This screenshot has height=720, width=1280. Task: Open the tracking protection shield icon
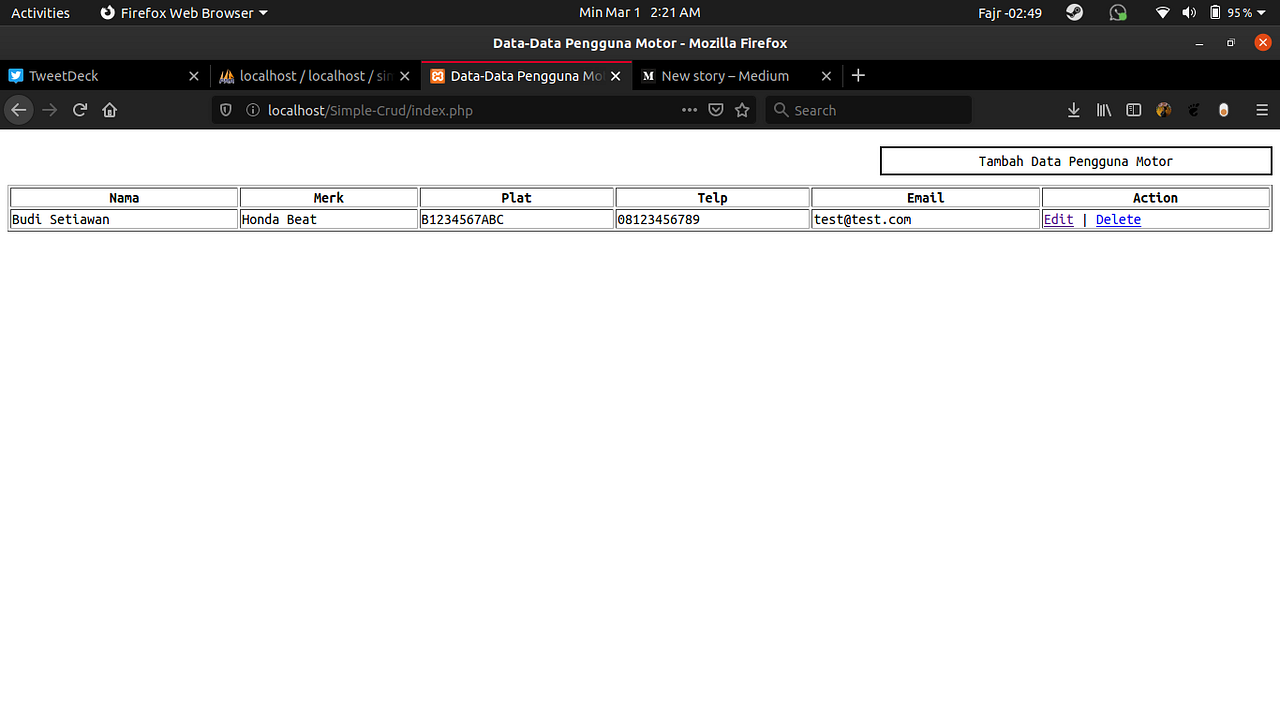[225, 110]
